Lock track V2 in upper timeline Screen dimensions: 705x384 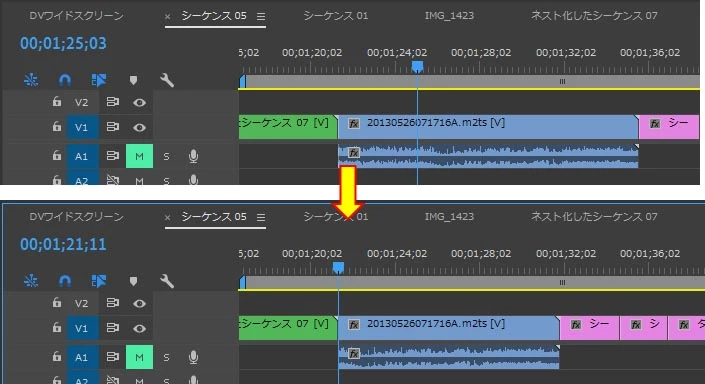pyautogui.click(x=57, y=102)
